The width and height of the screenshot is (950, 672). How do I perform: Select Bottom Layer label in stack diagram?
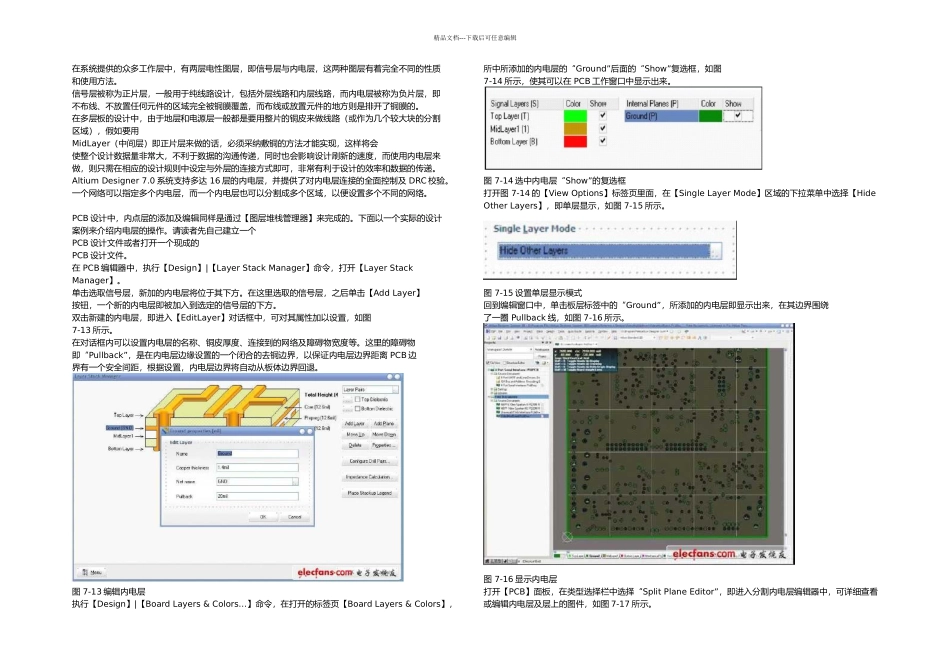point(121,449)
